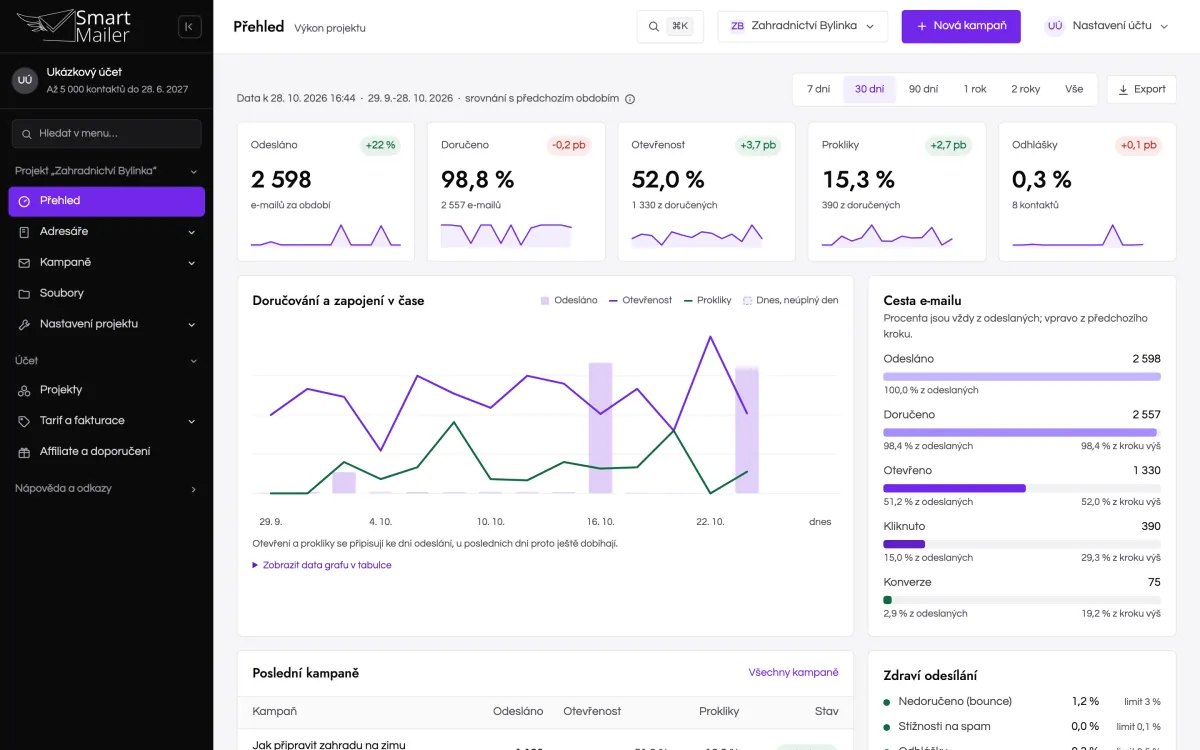1200x750 pixels.
Task: Toggle Prokliky series in chart legend
Action: tap(707, 300)
